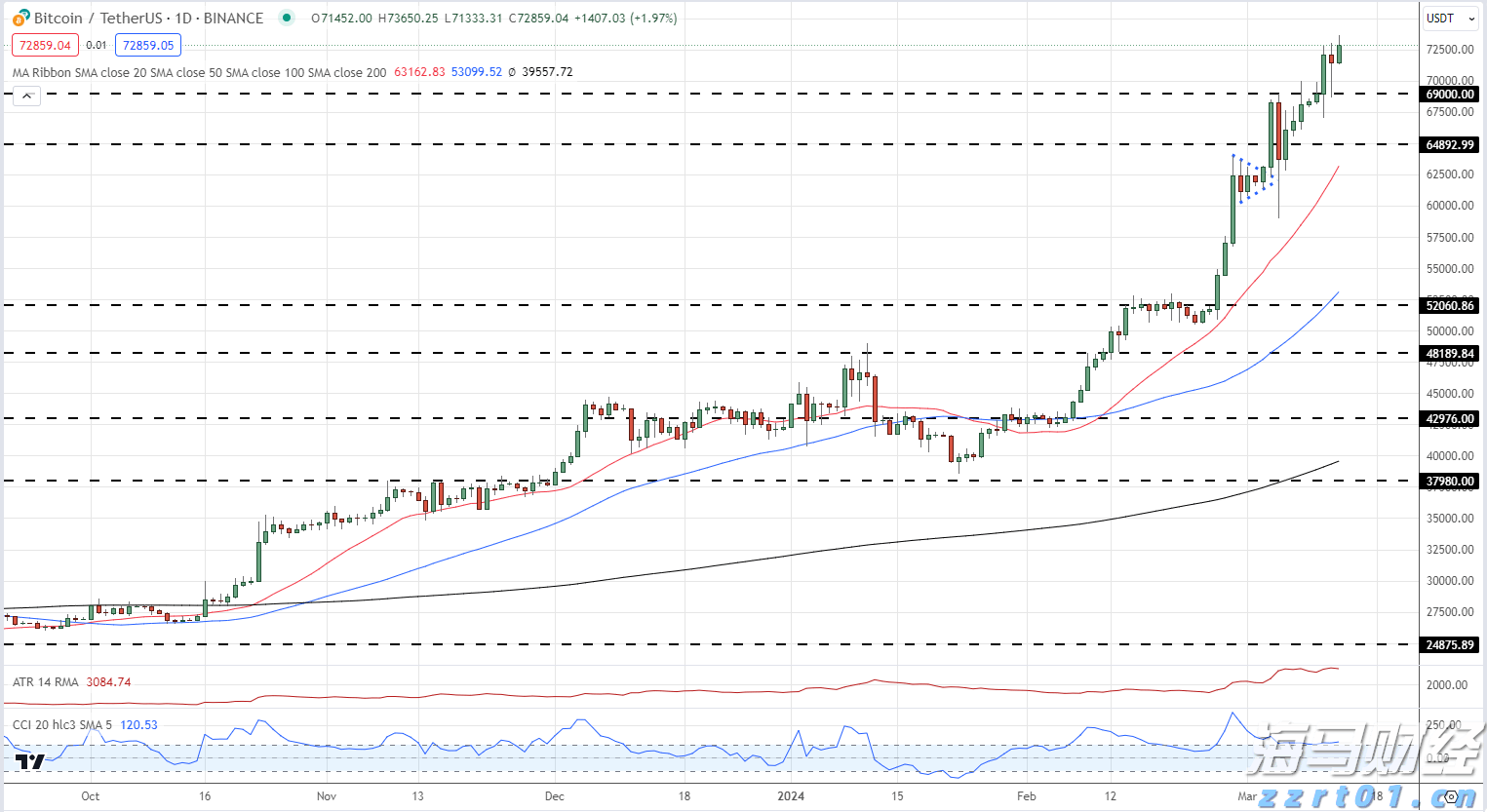The image size is (1487, 812).
Task: Select the ATR 14 RMA indicator label
Action: coord(46,682)
